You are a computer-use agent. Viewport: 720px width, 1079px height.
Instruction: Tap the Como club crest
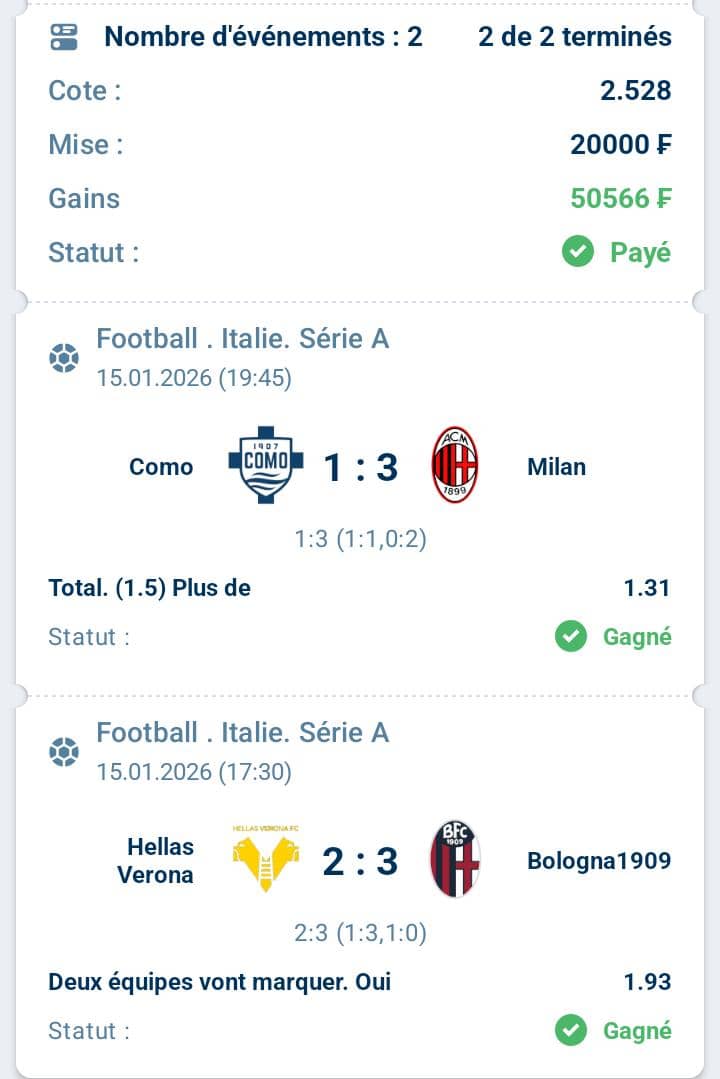pos(265,465)
